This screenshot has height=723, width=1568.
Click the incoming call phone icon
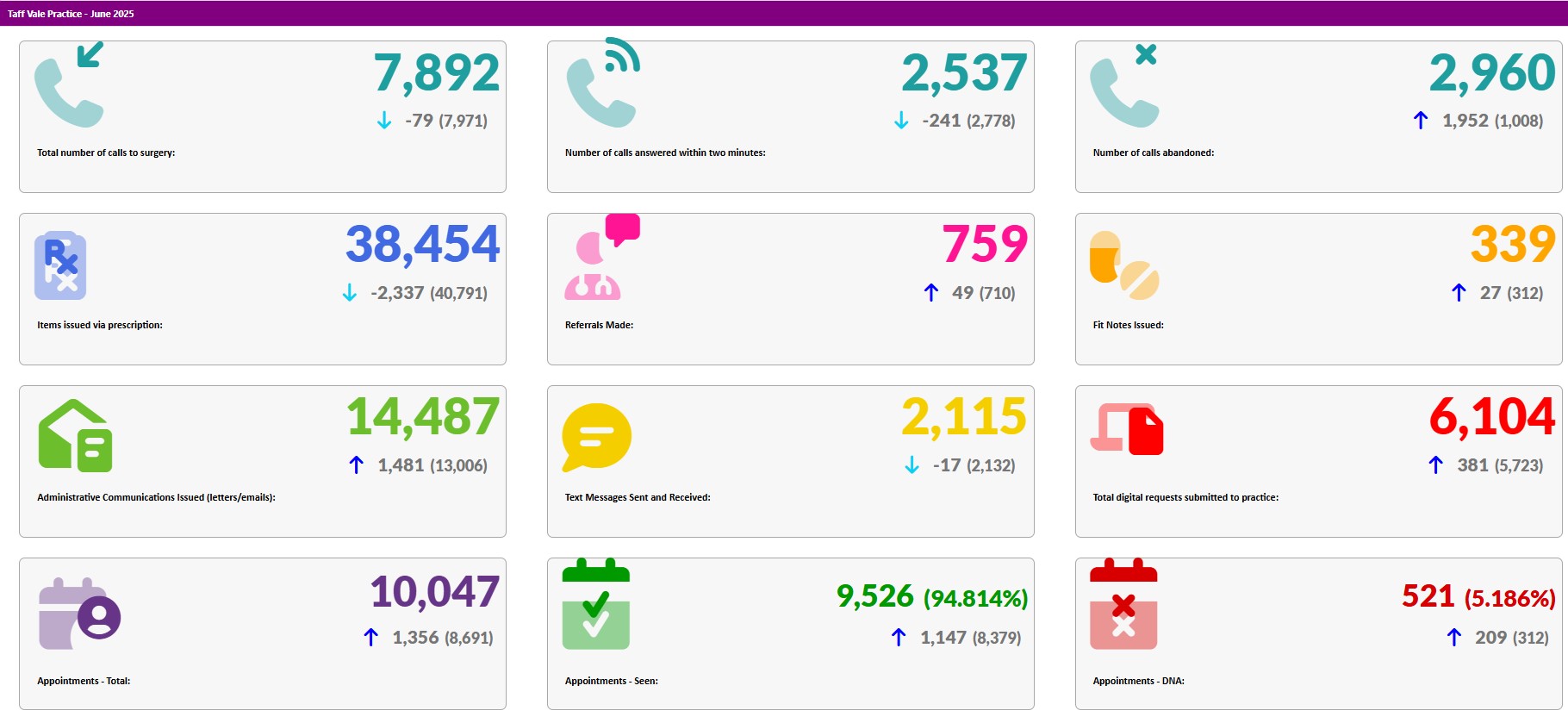(69, 86)
